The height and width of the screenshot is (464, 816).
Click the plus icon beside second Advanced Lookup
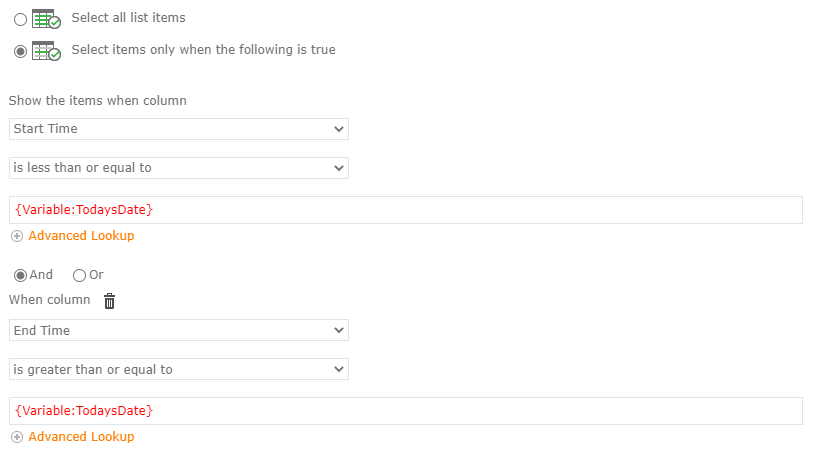coord(17,437)
